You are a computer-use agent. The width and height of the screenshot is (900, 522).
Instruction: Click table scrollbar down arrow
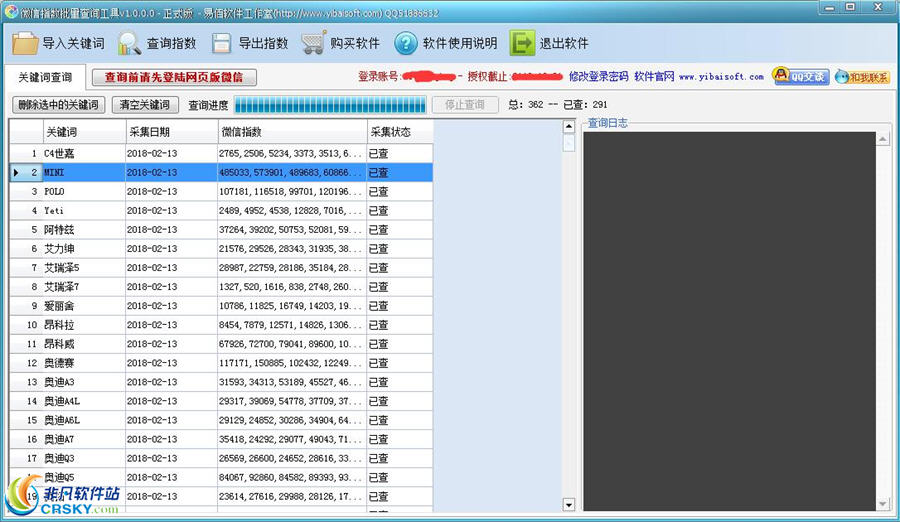click(x=568, y=505)
